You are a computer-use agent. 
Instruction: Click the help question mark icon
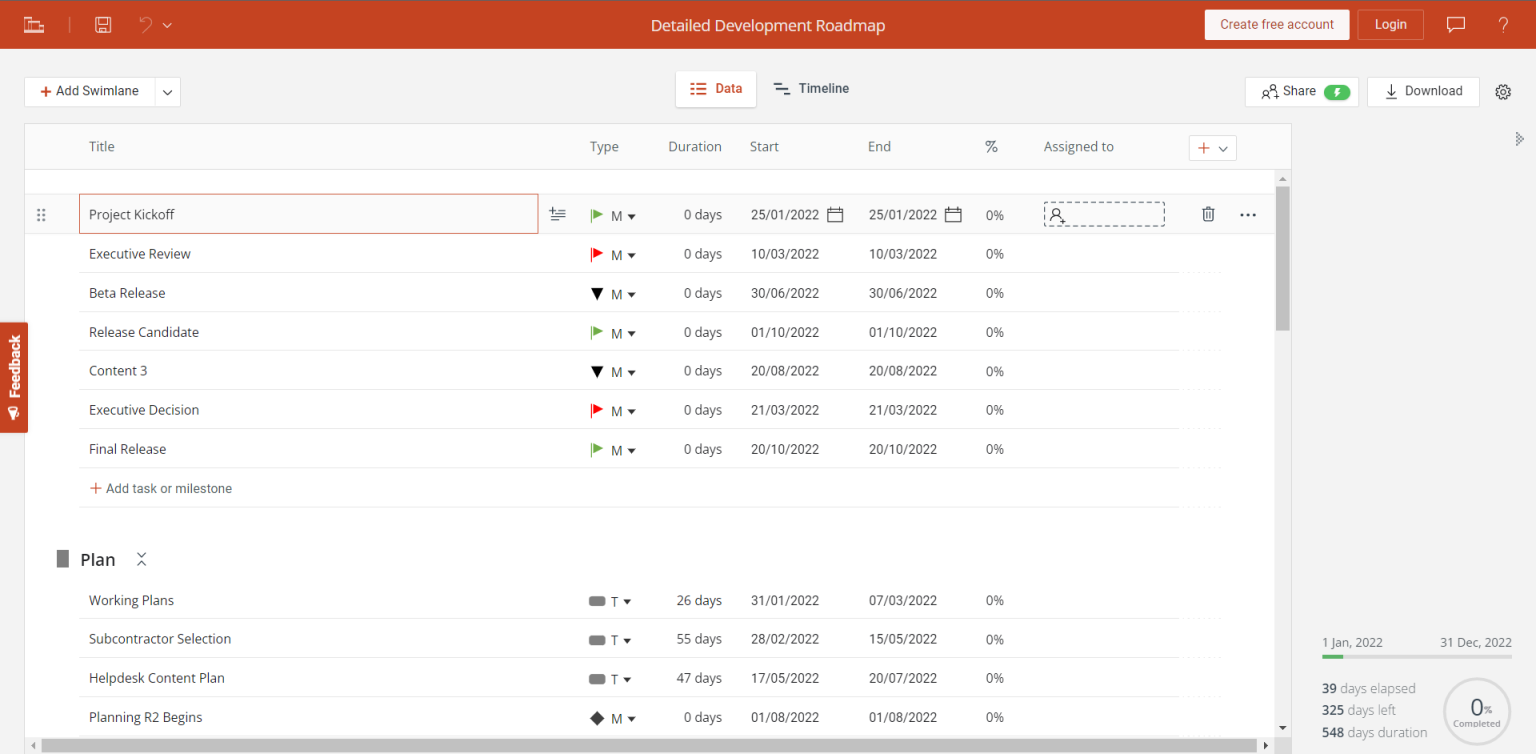click(1503, 25)
